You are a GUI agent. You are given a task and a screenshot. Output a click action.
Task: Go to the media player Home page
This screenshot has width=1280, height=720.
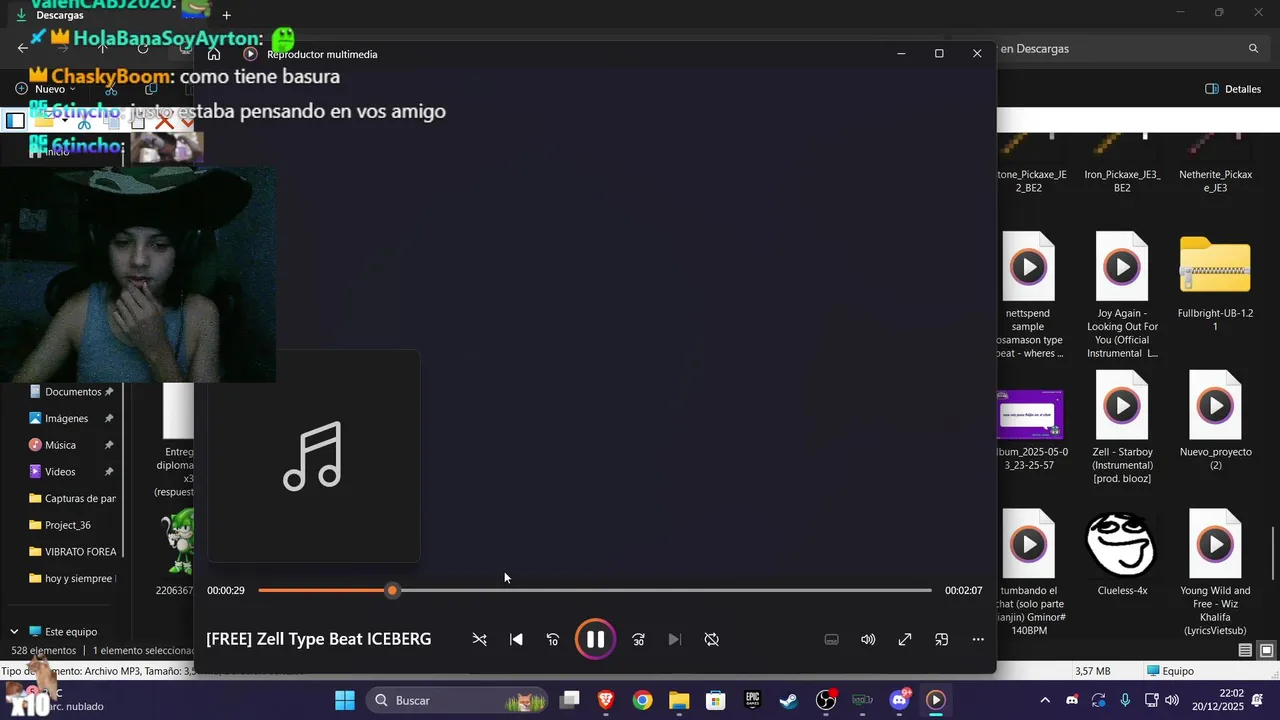(x=214, y=54)
